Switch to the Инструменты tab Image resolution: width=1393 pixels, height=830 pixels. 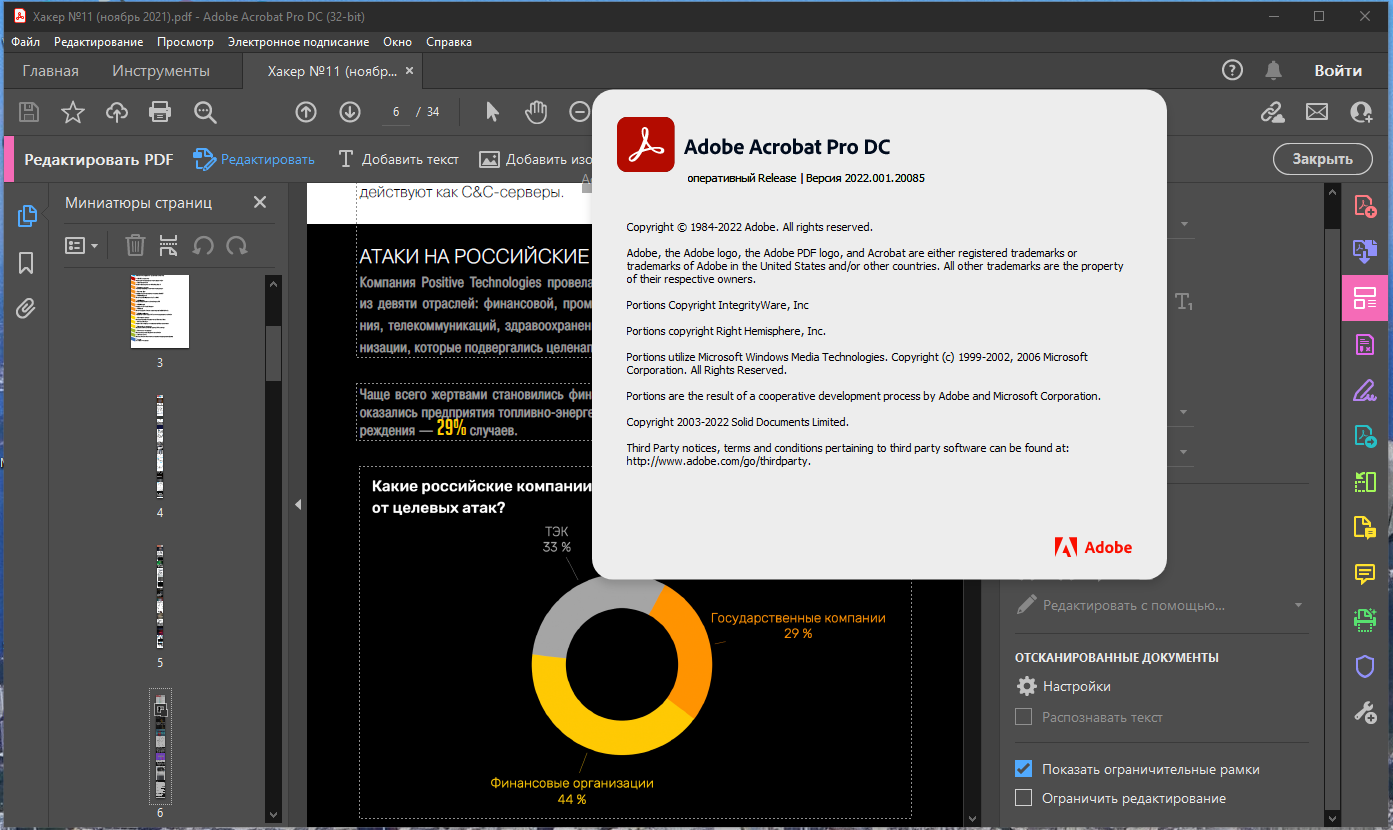pos(161,71)
